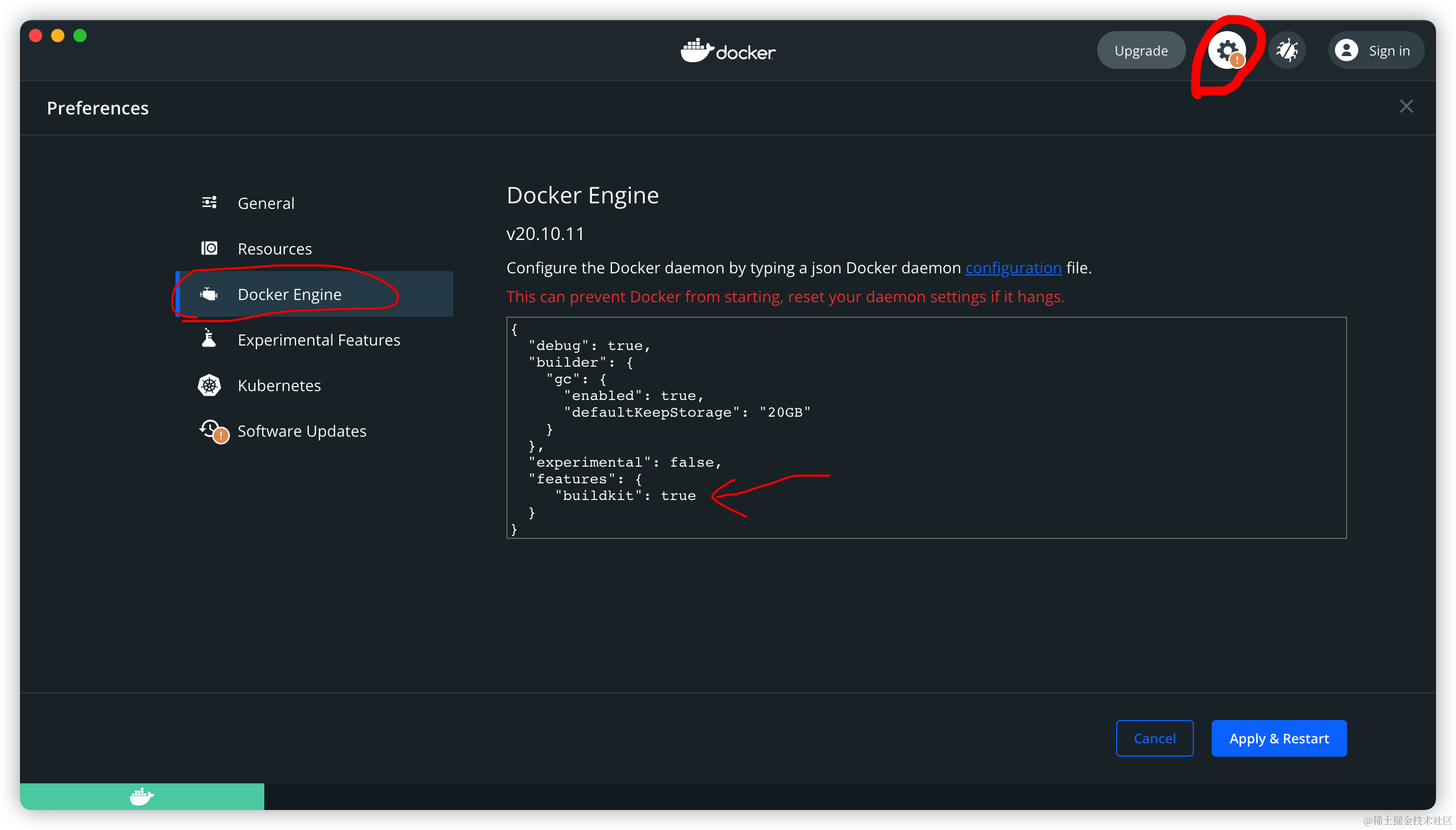Open the daemon configuration link
The width and height of the screenshot is (1456, 830).
point(1013,267)
